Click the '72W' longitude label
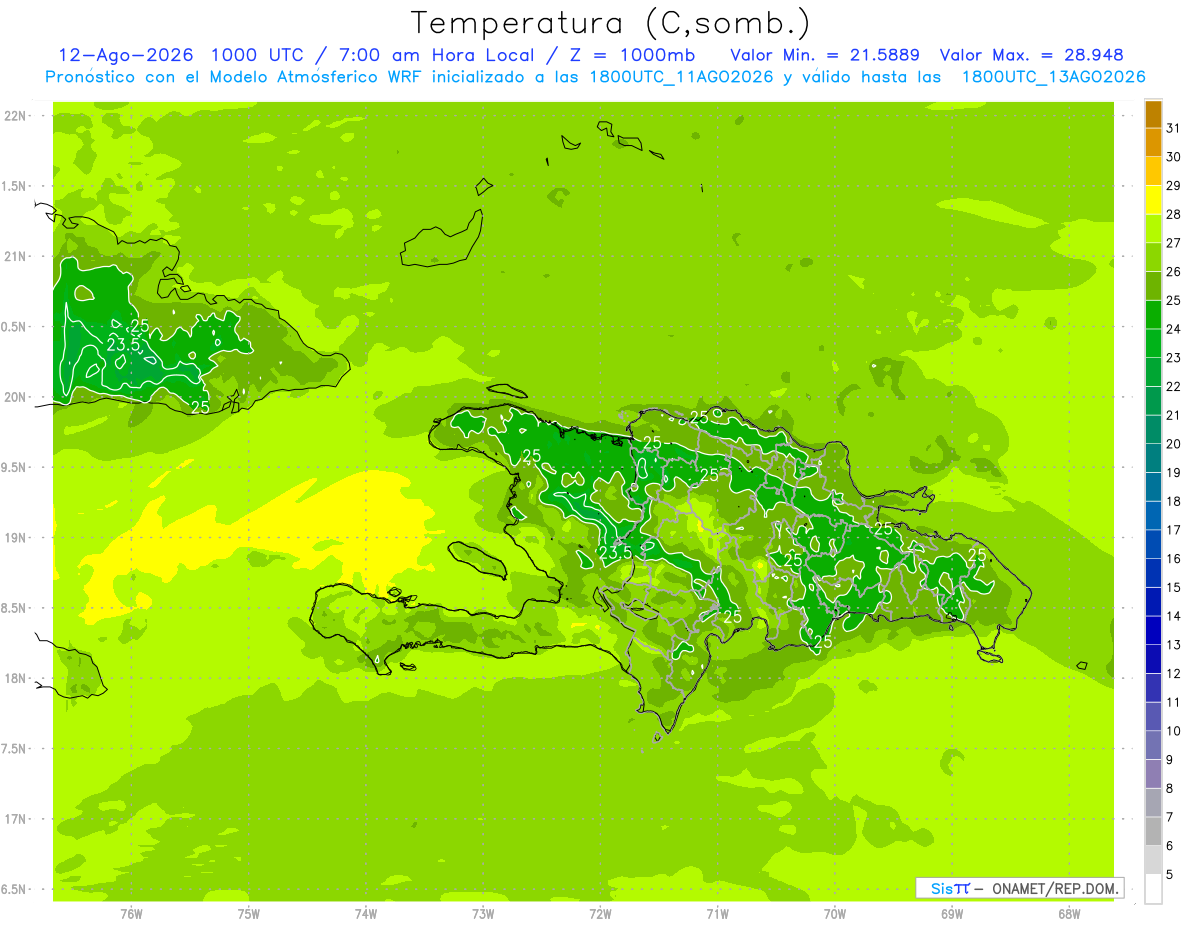 pyautogui.click(x=600, y=913)
